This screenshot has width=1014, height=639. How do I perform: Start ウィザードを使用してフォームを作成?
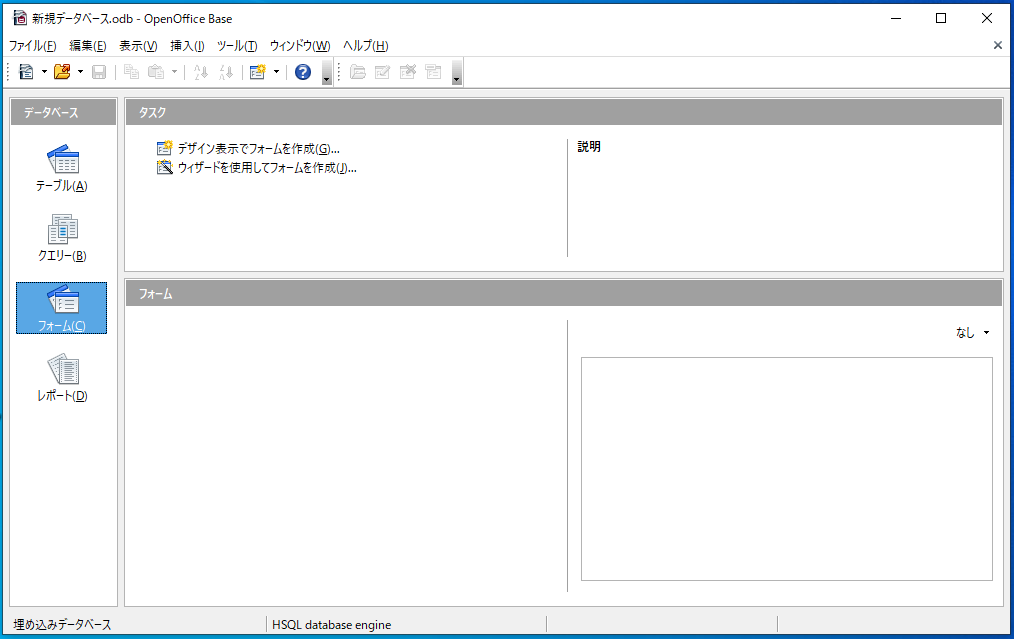pyautogui.click(x=265, y=167)
